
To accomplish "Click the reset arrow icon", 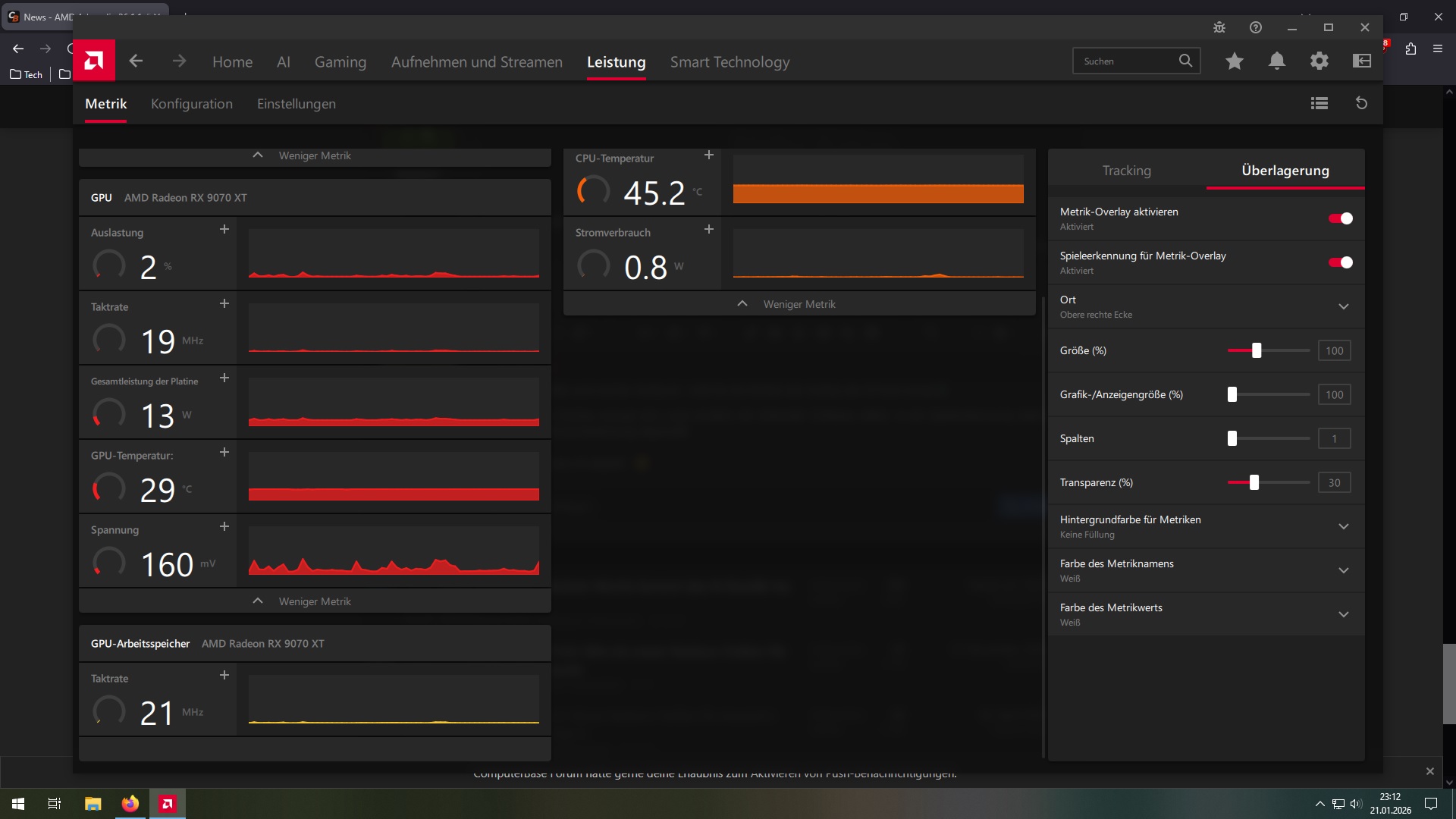I will (x=1361, y=103).
